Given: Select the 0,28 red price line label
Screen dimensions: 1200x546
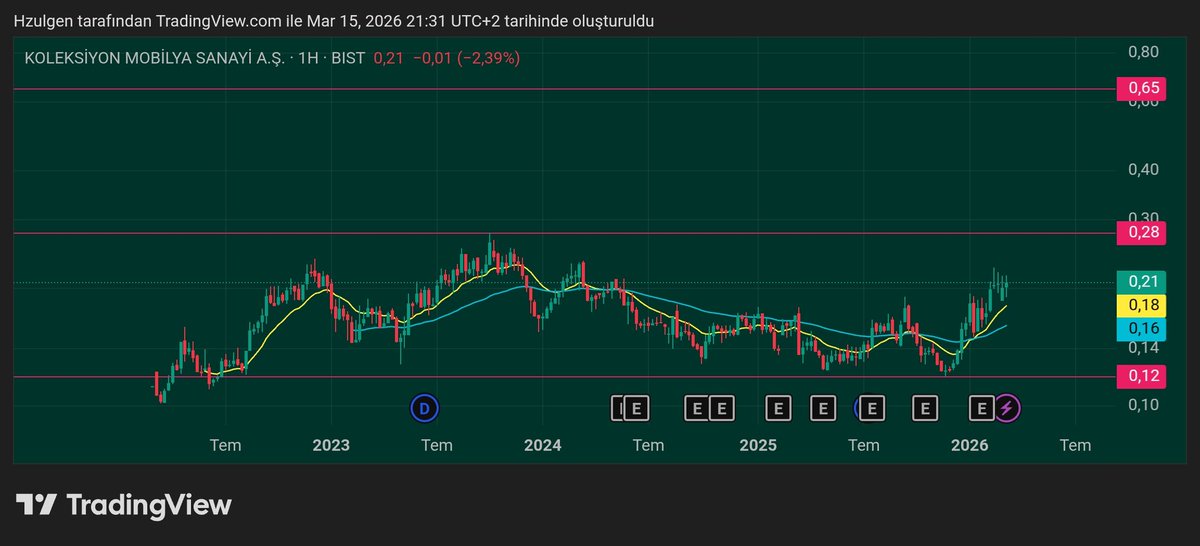Looking at the screenshot, I should [x=1144, y=233].
